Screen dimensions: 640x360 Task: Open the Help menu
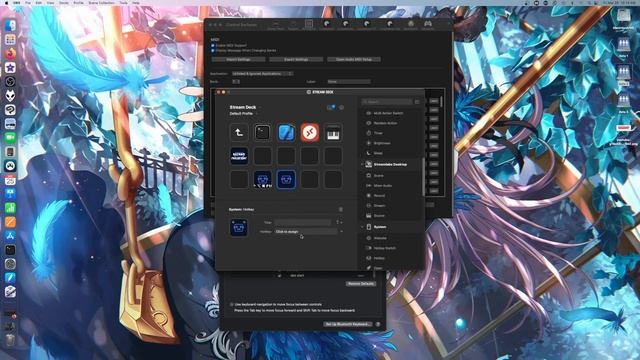[136, 2]
